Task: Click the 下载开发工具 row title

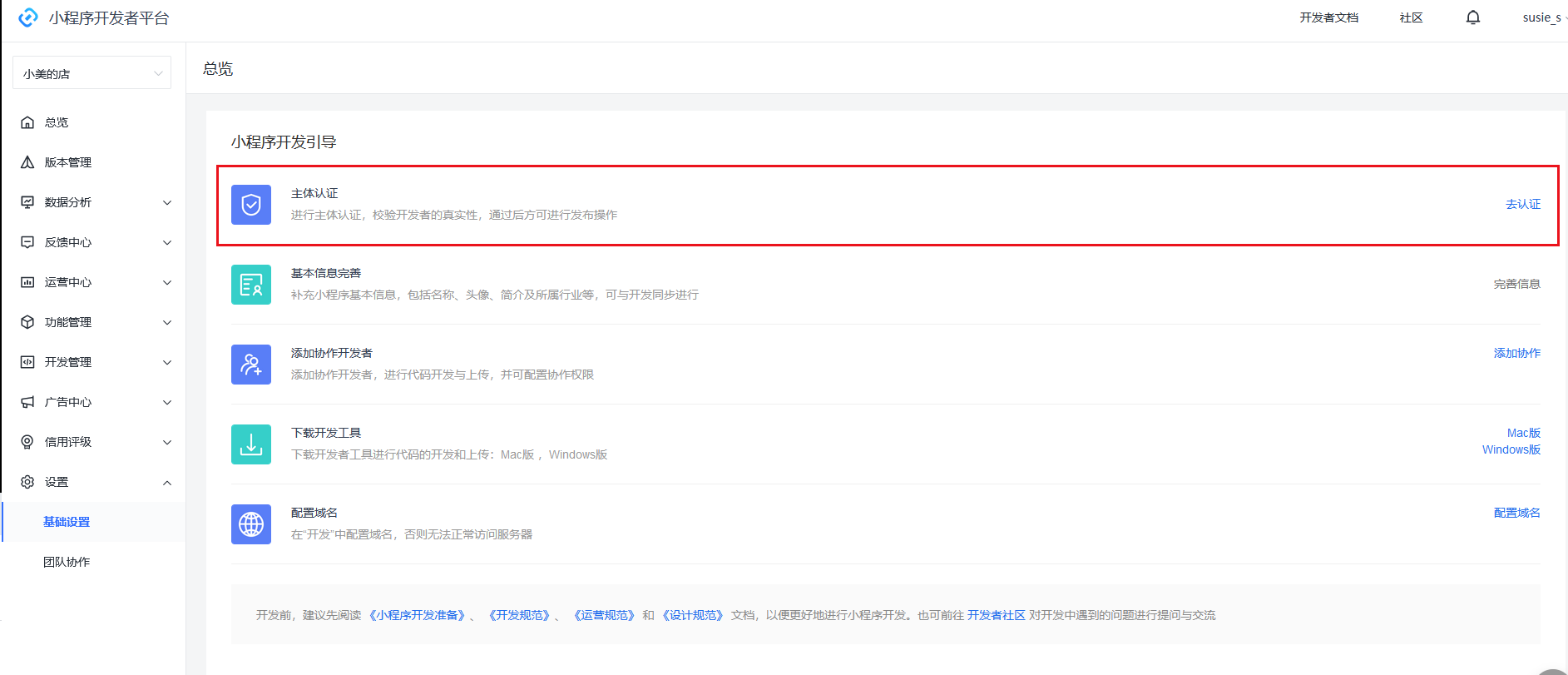Action: (x=326, y=433)
